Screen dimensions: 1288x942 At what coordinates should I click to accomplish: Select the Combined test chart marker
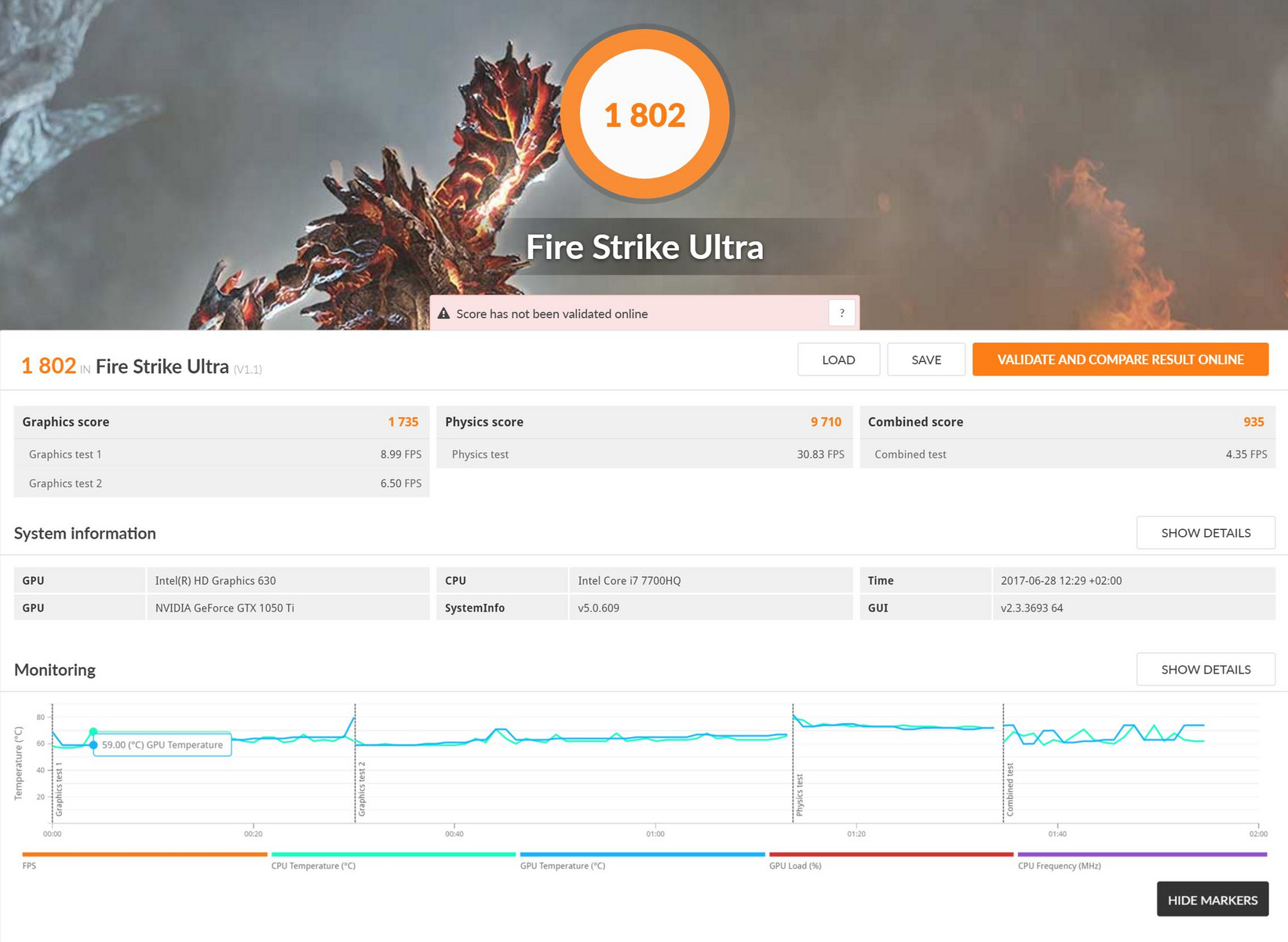(x=1010, y=789)
